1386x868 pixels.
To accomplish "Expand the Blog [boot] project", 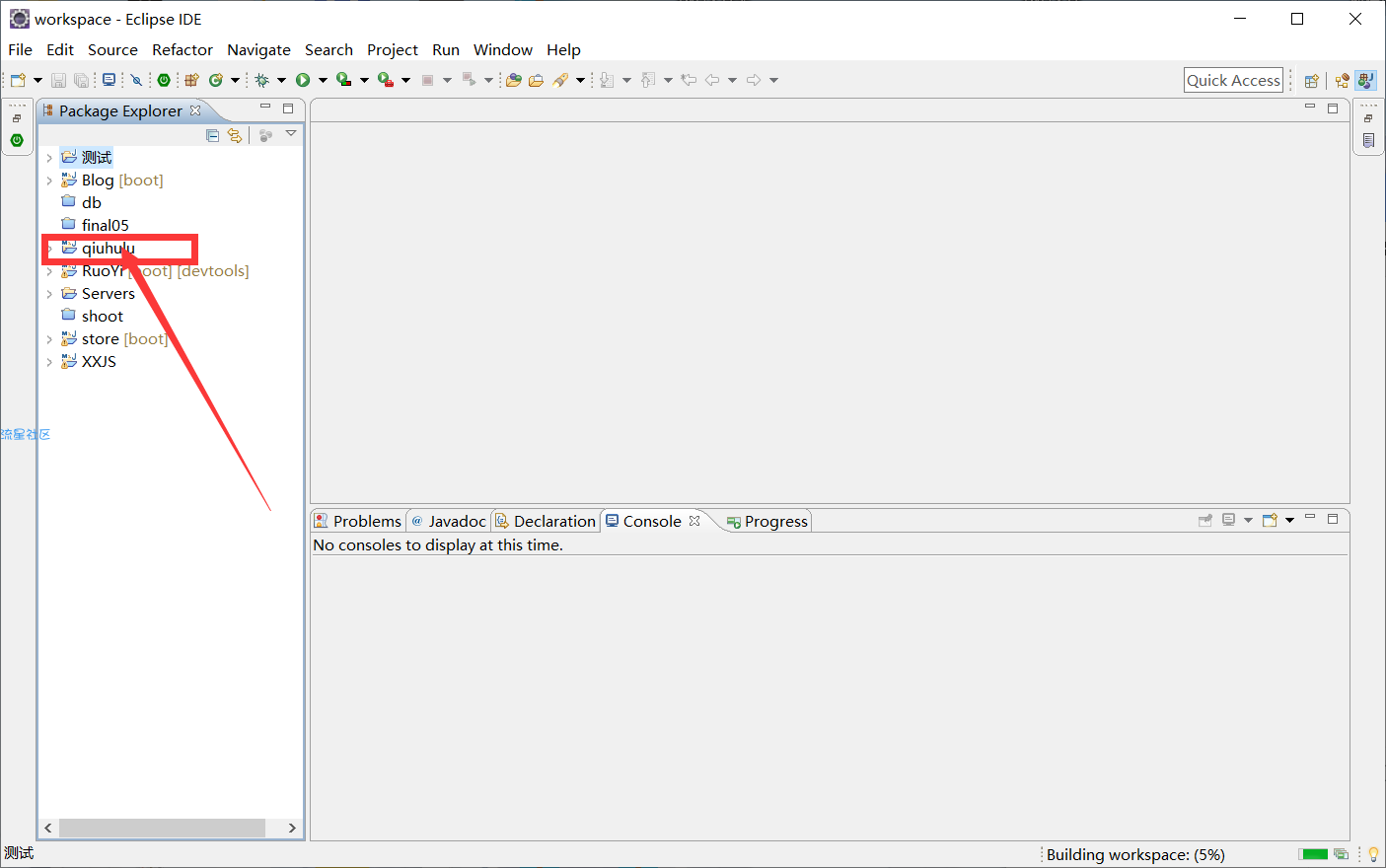I will click(49, 181).
